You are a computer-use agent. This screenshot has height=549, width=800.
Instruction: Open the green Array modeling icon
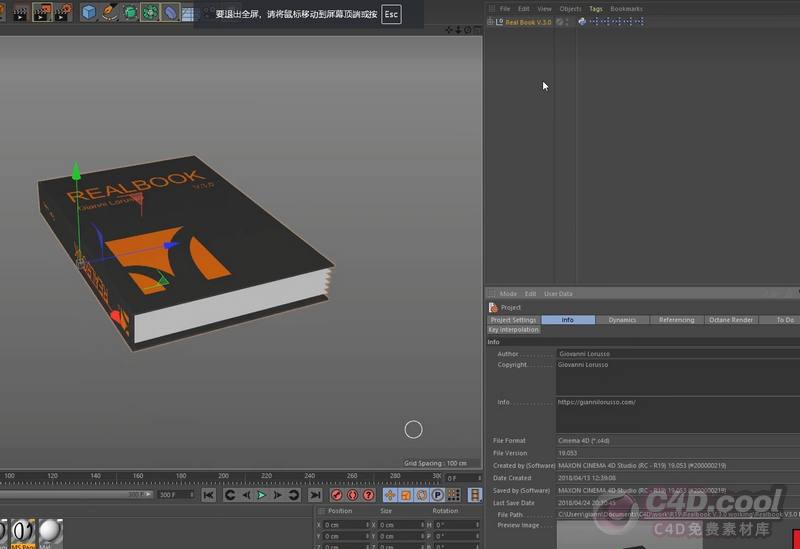coord(150,12)
